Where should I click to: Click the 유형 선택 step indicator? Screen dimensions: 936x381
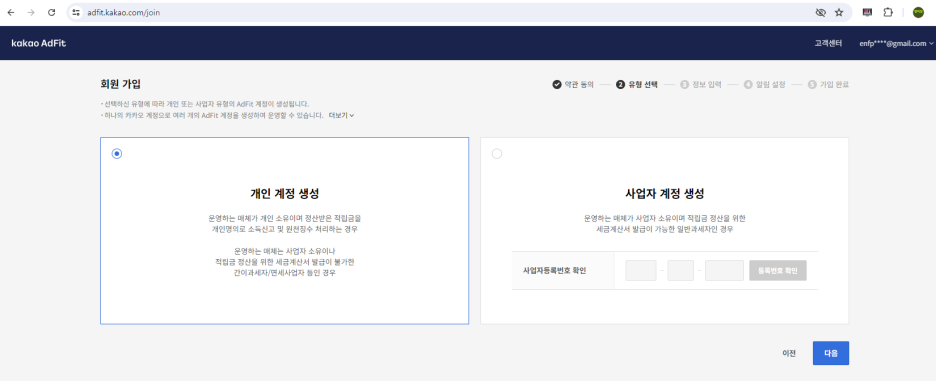637,85
